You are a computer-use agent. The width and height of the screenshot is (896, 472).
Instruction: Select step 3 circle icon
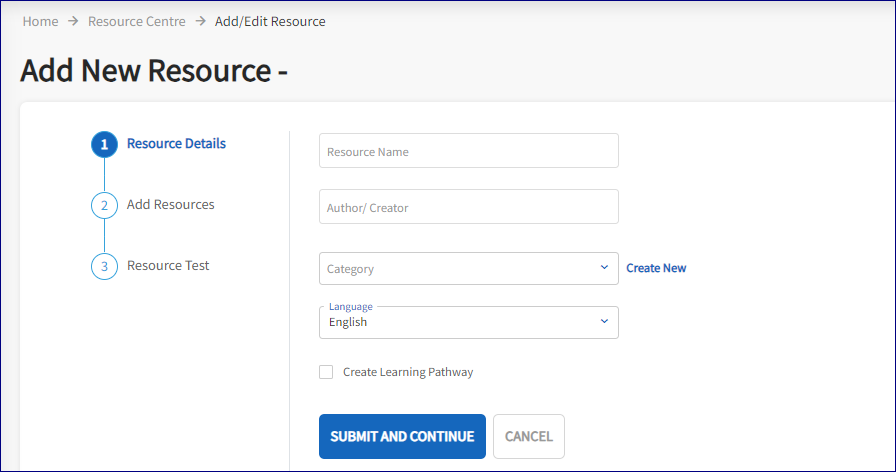105,266
